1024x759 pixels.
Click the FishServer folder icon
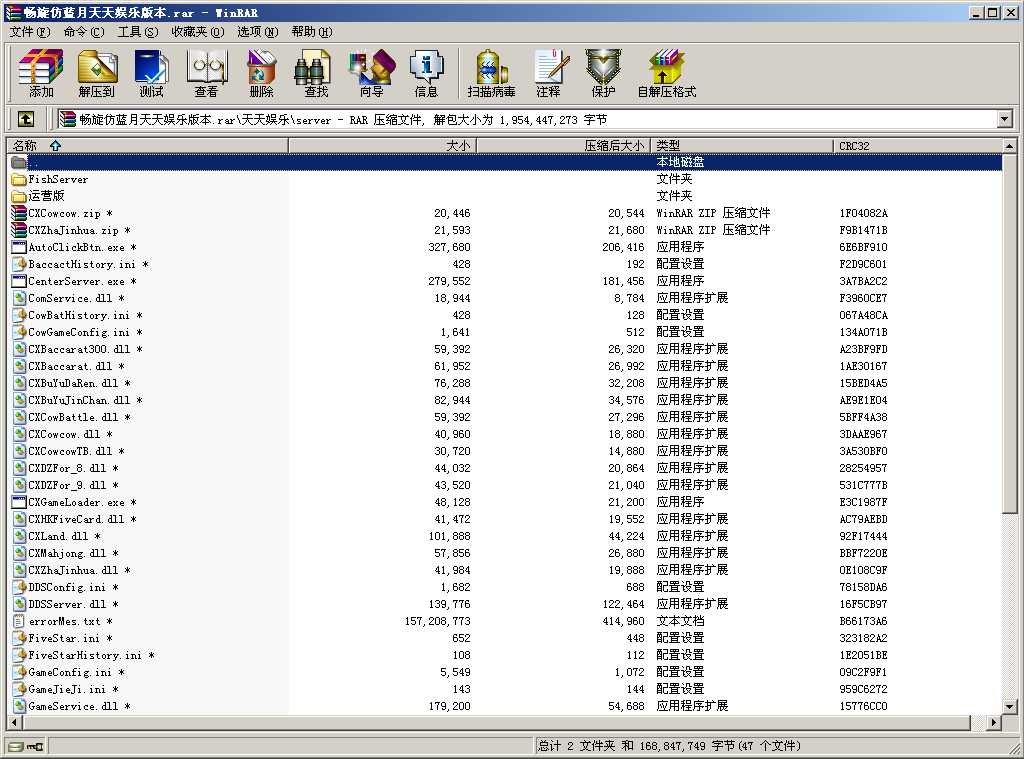[x=18, y=179]
